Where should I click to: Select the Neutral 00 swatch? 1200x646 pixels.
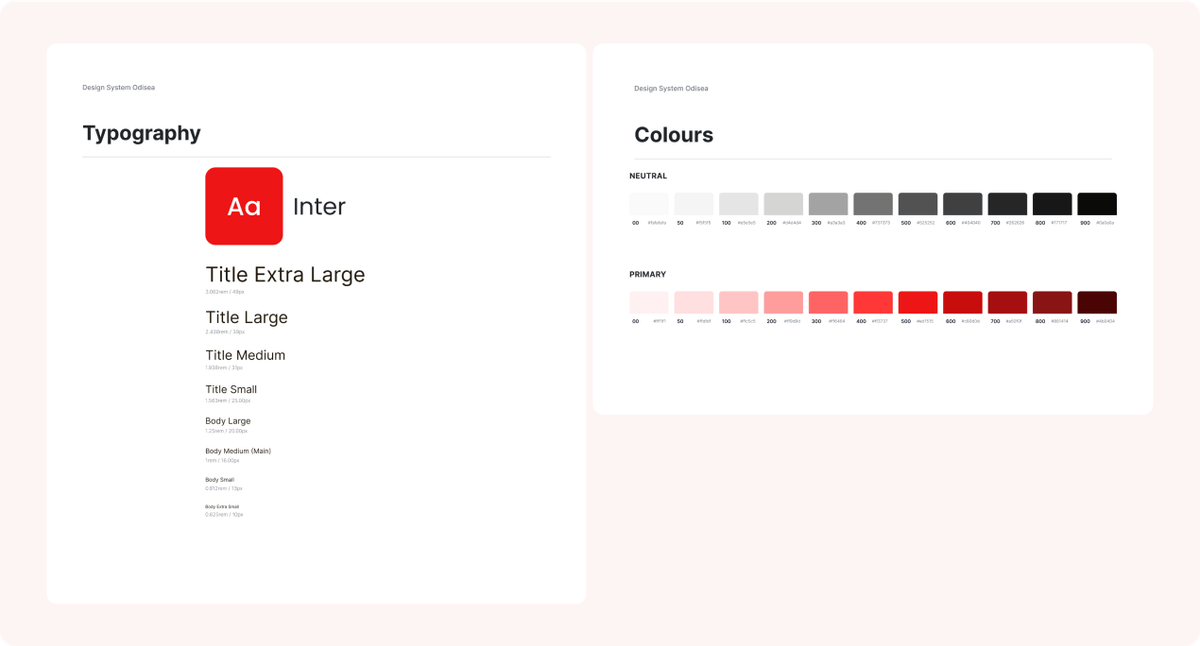point(649,204)
